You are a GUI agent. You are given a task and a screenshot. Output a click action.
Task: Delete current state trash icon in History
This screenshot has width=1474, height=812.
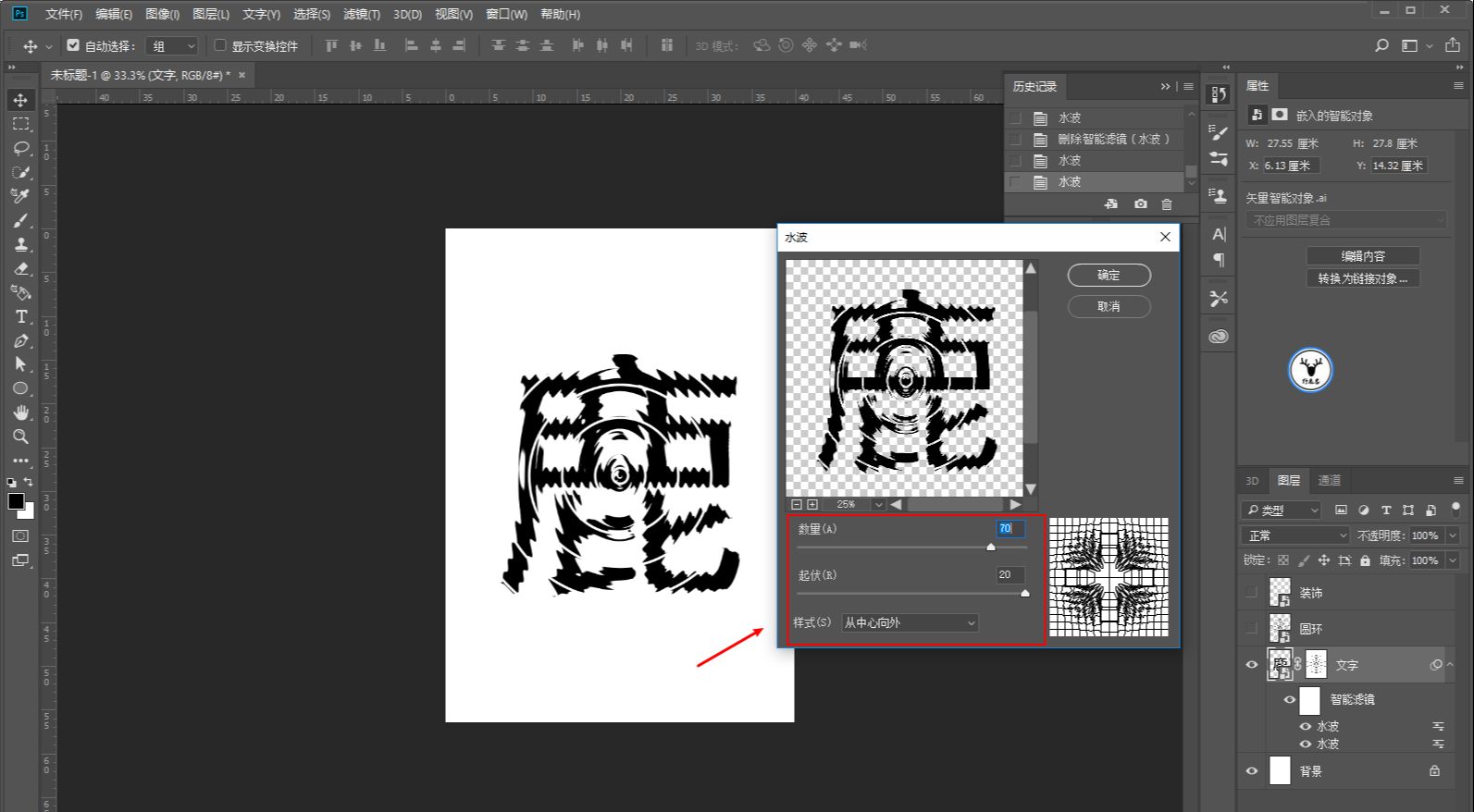[x=1166, y=203]
